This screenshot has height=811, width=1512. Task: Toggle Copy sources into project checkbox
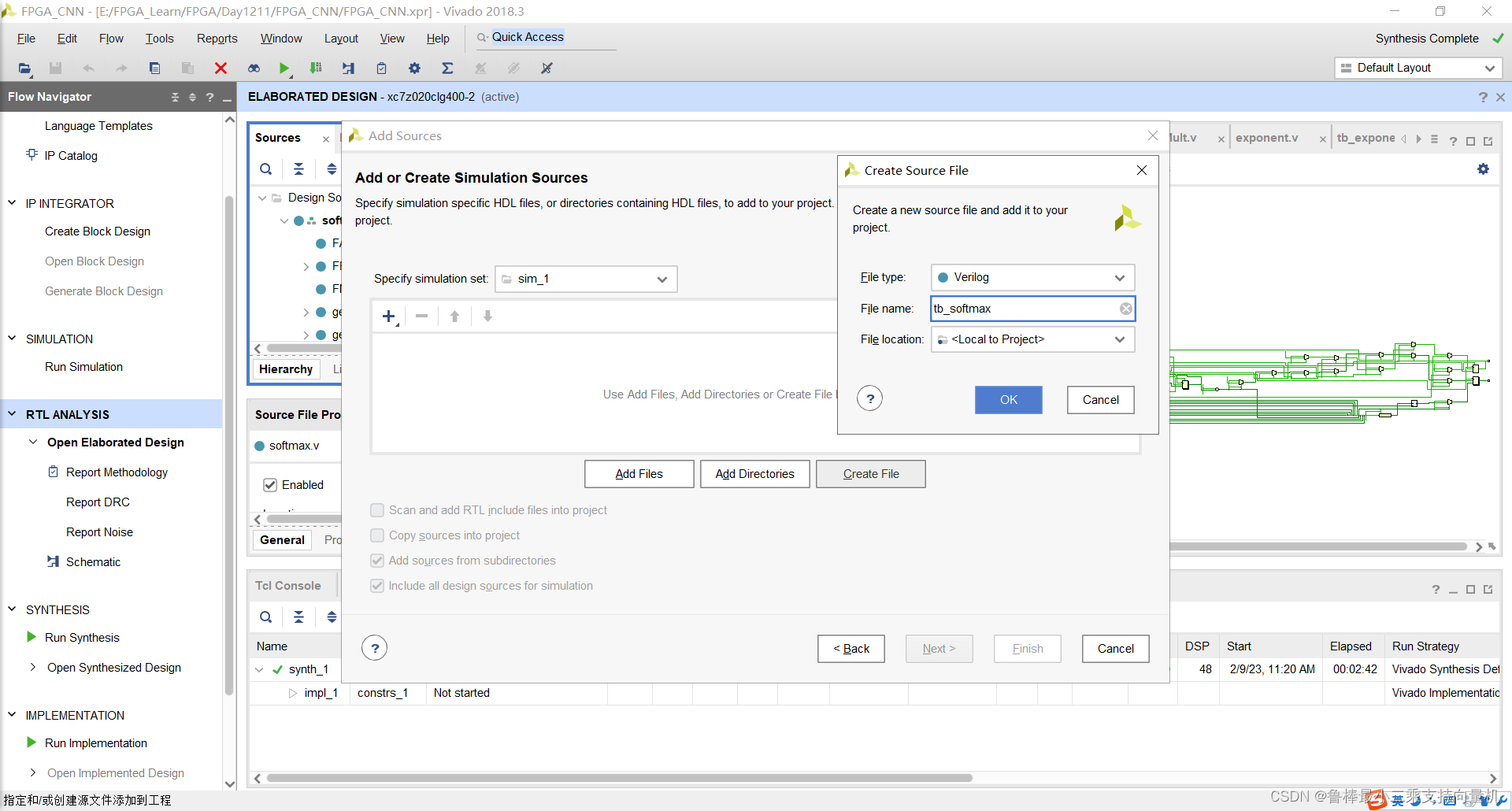tap(377, 535)
